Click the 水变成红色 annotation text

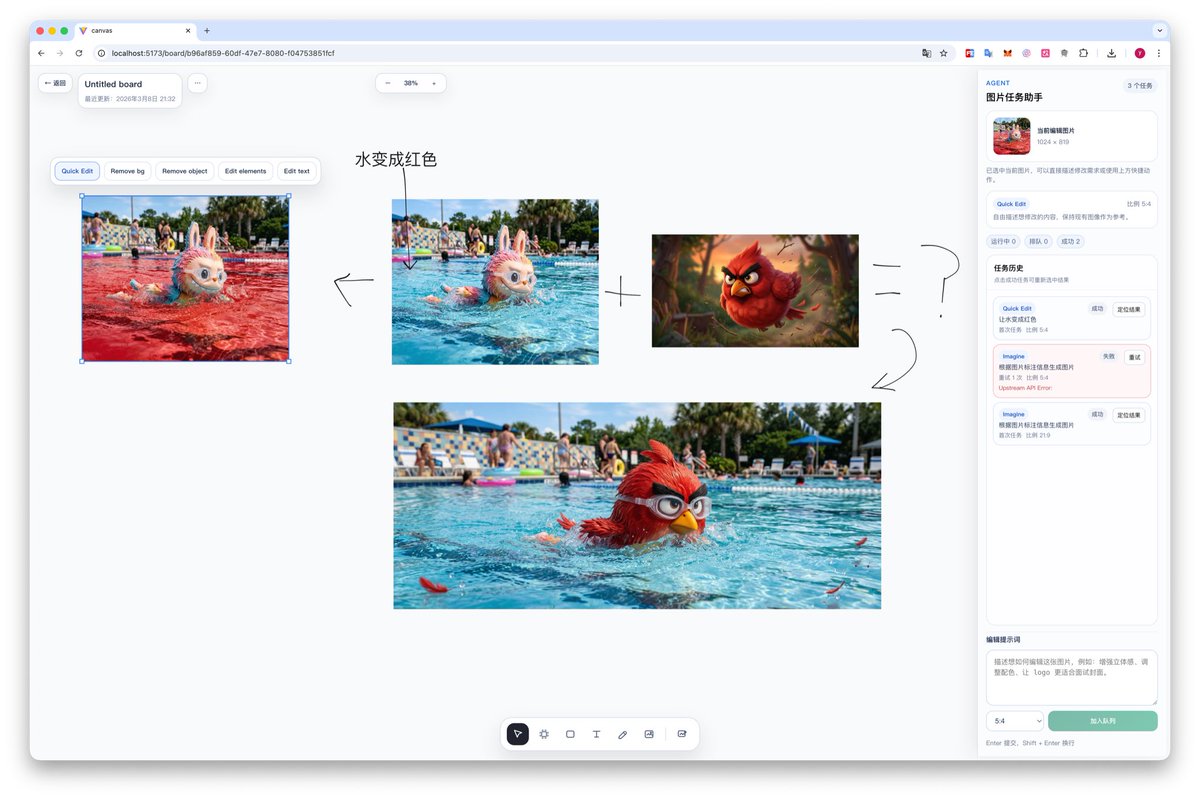(396, 159)
